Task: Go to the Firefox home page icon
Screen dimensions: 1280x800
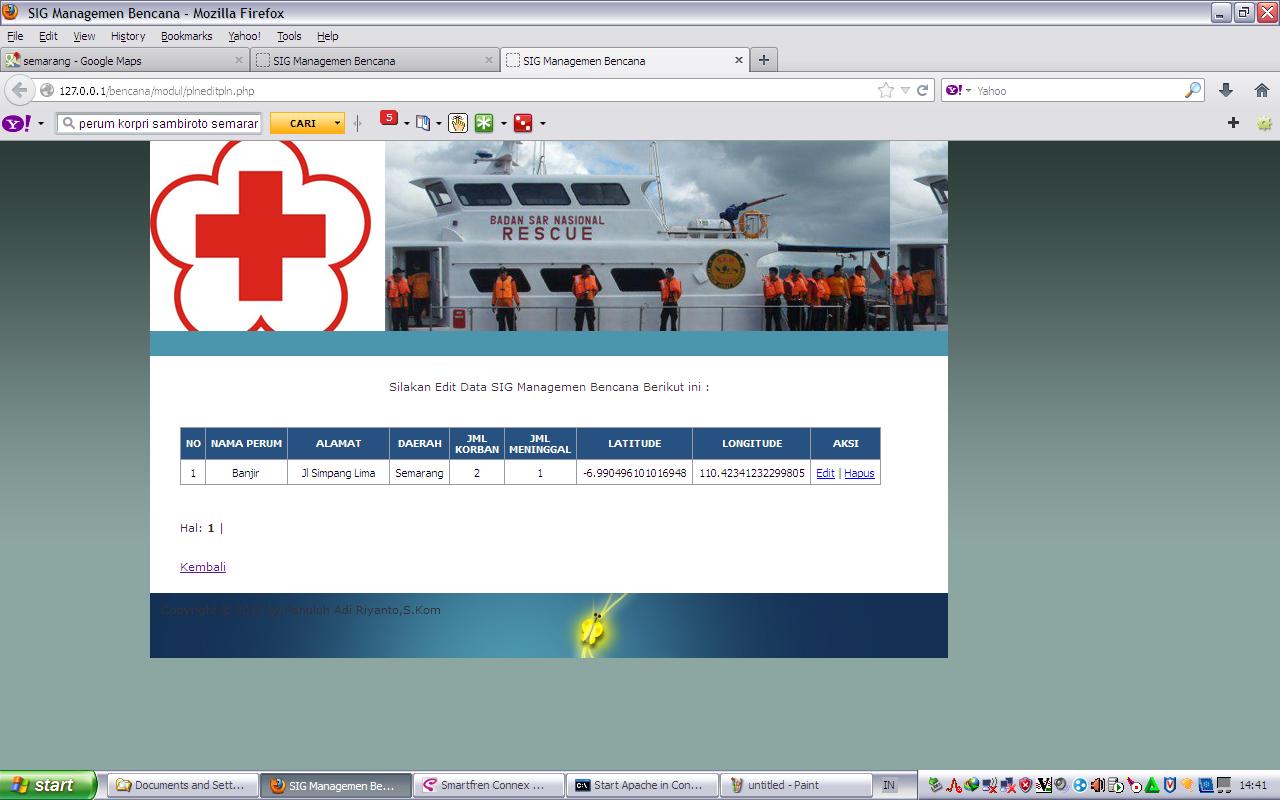Action: click(1262, 90)
